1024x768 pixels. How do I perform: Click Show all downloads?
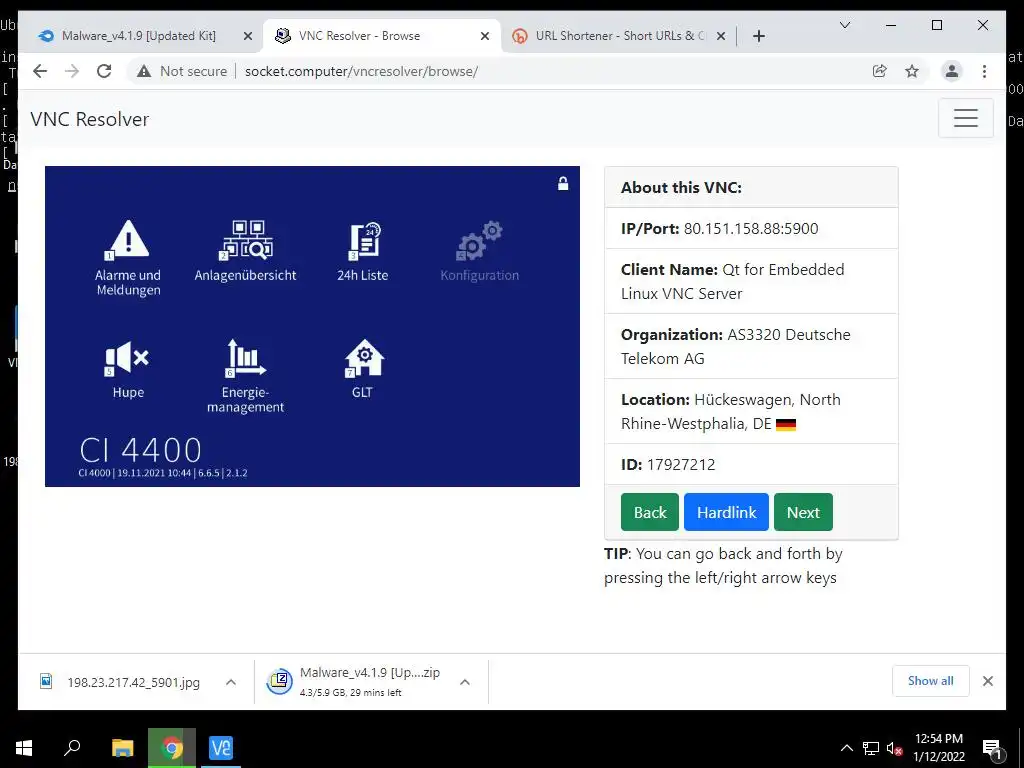pos(931,680)
